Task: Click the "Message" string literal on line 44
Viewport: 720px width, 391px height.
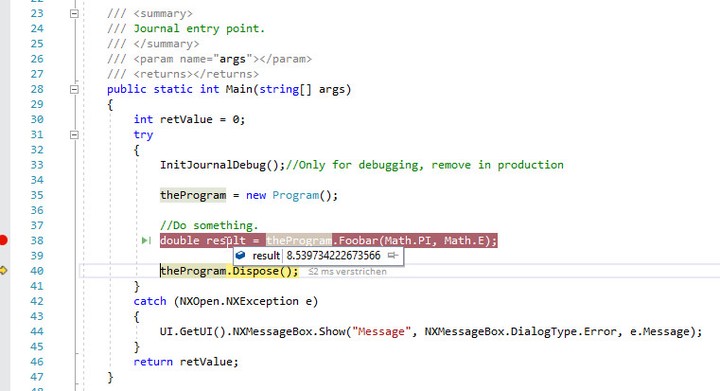Action: [x=378, y=331]
